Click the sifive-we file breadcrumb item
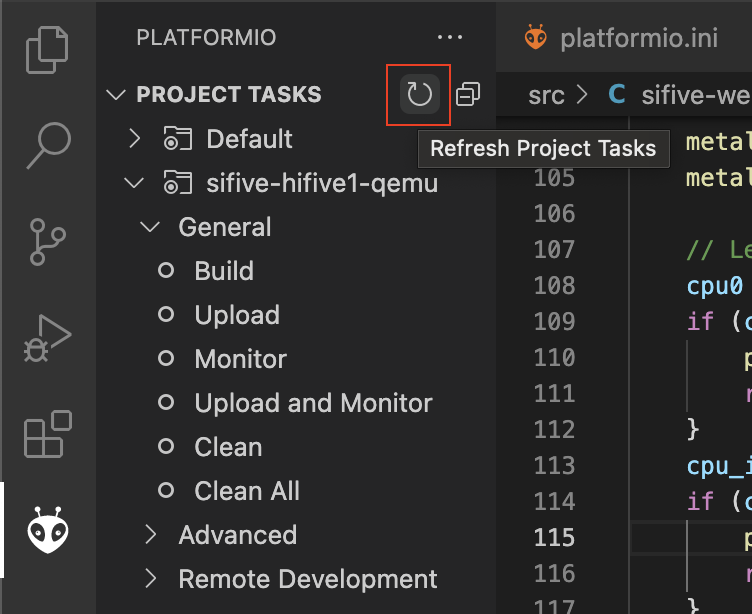 pos(696,95)
